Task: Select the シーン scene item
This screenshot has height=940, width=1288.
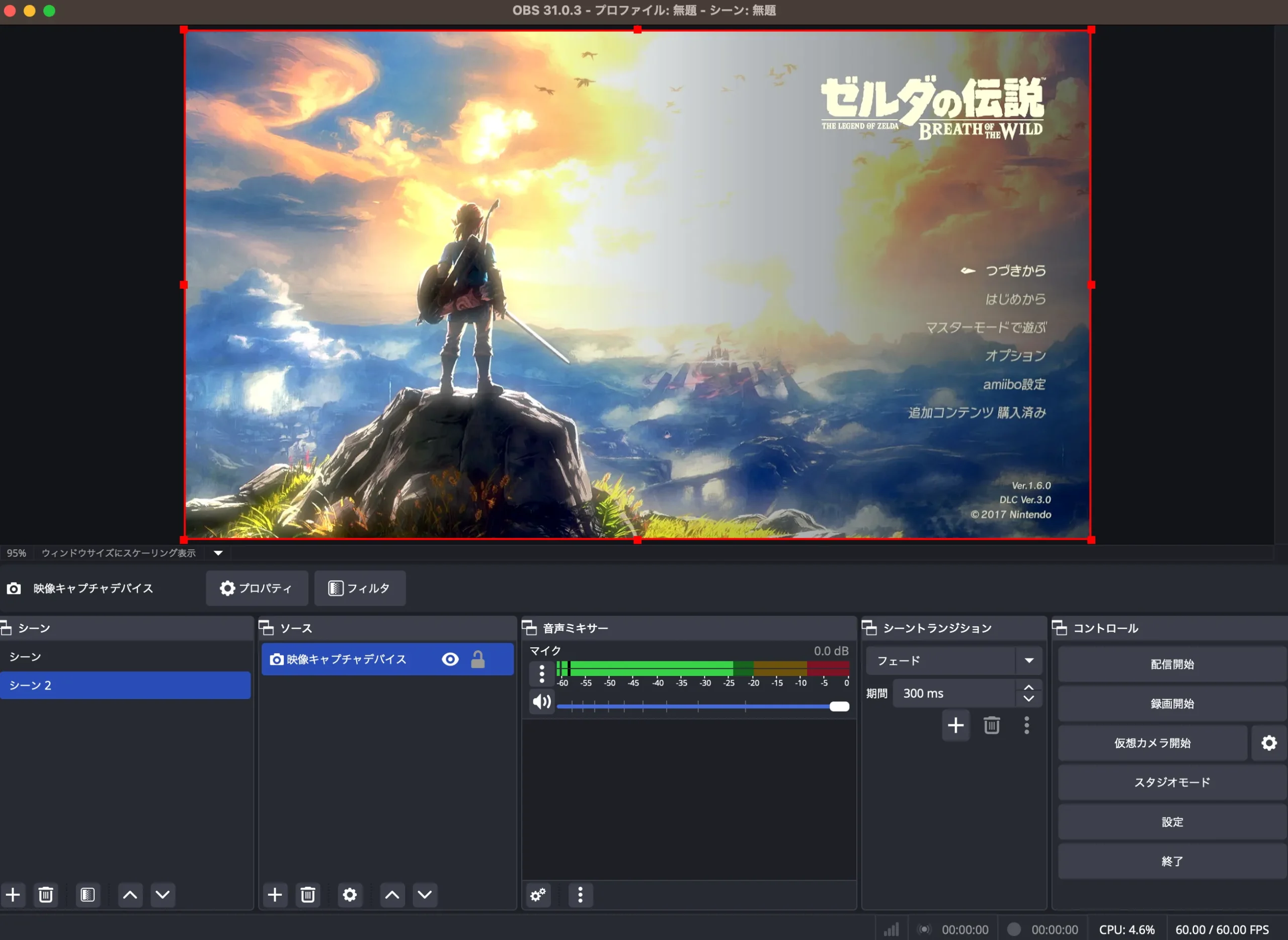Action: click(x=125, y=656)
